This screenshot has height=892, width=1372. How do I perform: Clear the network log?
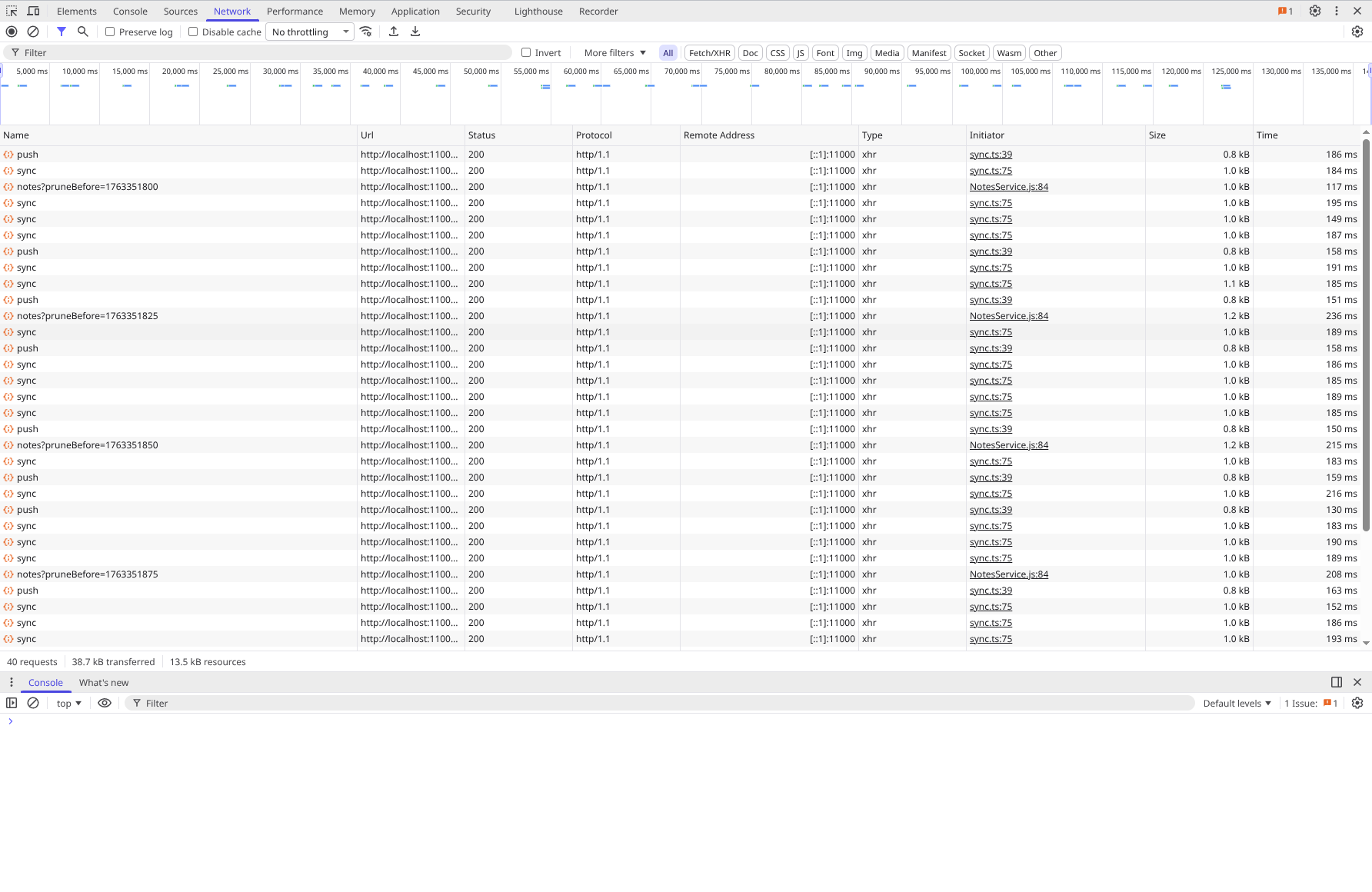(x=33, y=32)
